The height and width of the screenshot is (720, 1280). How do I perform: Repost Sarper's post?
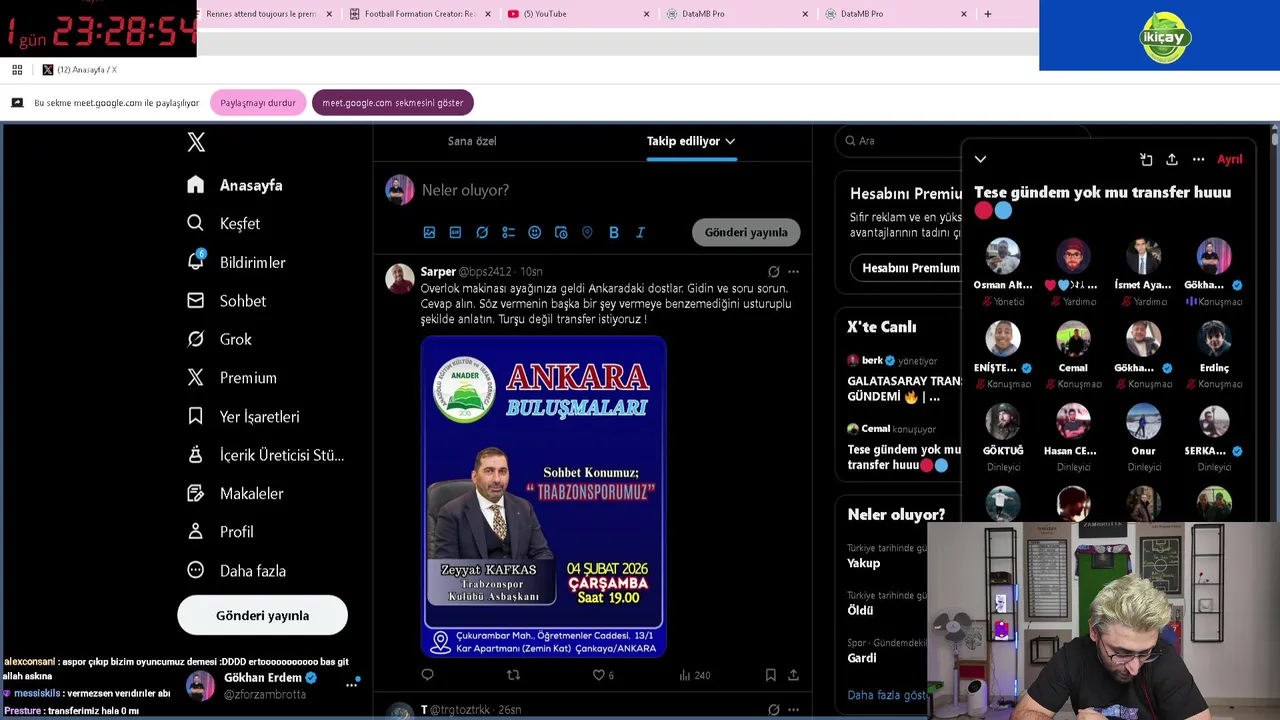513,675
